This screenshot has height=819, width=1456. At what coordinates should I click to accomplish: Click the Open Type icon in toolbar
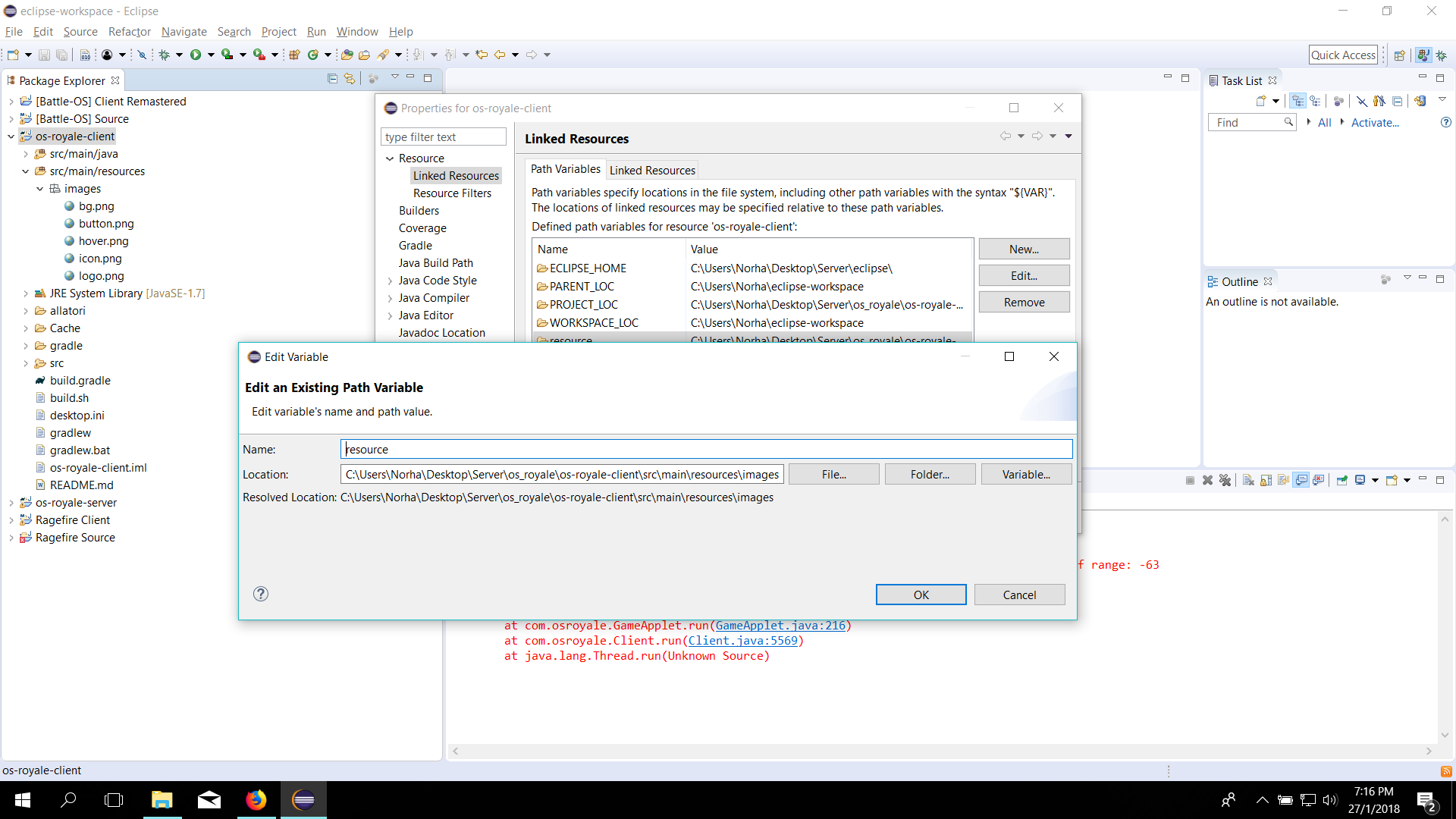point(347,55)
